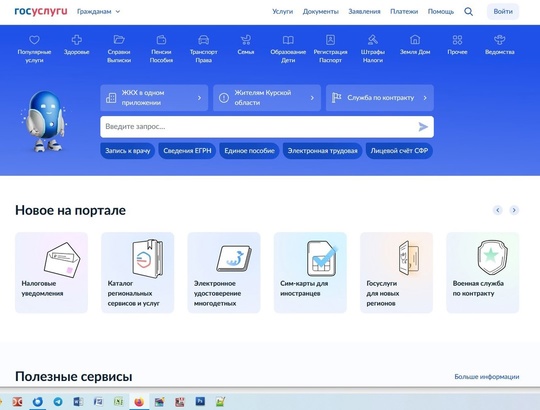The height and width of the screenshot is (410, 540).
Task: Go home via the Госуслуги logo
Action: point(41,11)
